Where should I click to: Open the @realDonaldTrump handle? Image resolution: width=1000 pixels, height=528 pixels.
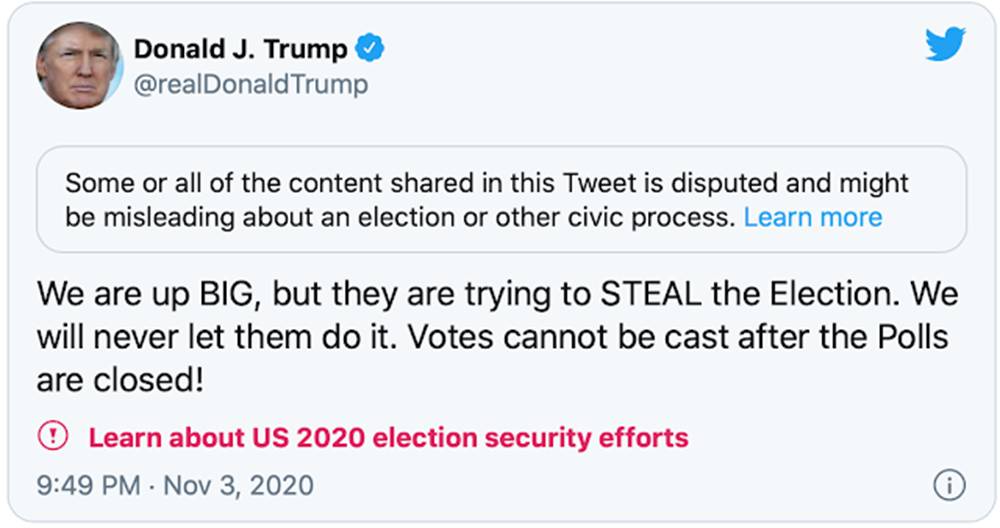pos(251,84)
